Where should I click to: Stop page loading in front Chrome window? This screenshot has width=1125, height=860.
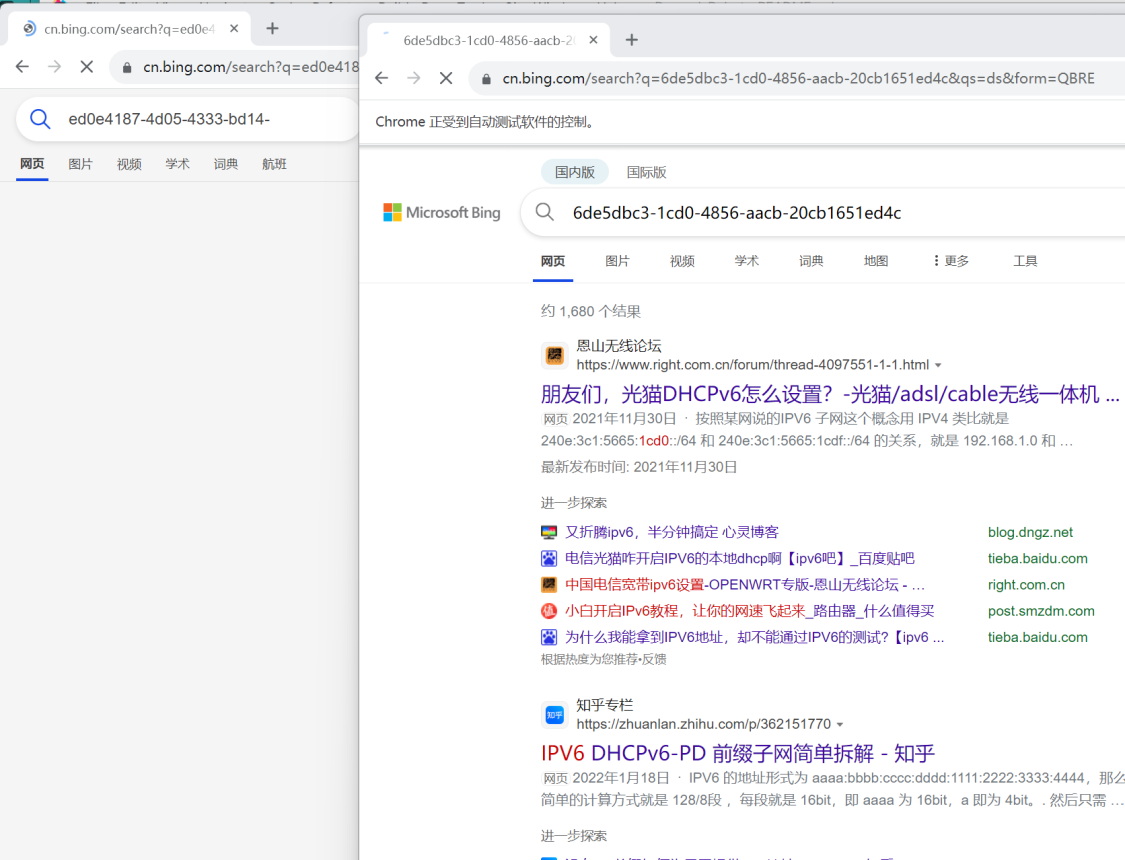point(446,78)
